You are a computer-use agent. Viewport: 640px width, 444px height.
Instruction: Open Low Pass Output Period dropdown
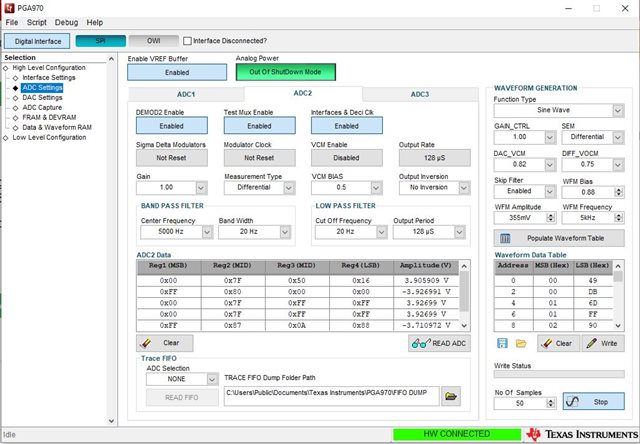click(459, 232)
